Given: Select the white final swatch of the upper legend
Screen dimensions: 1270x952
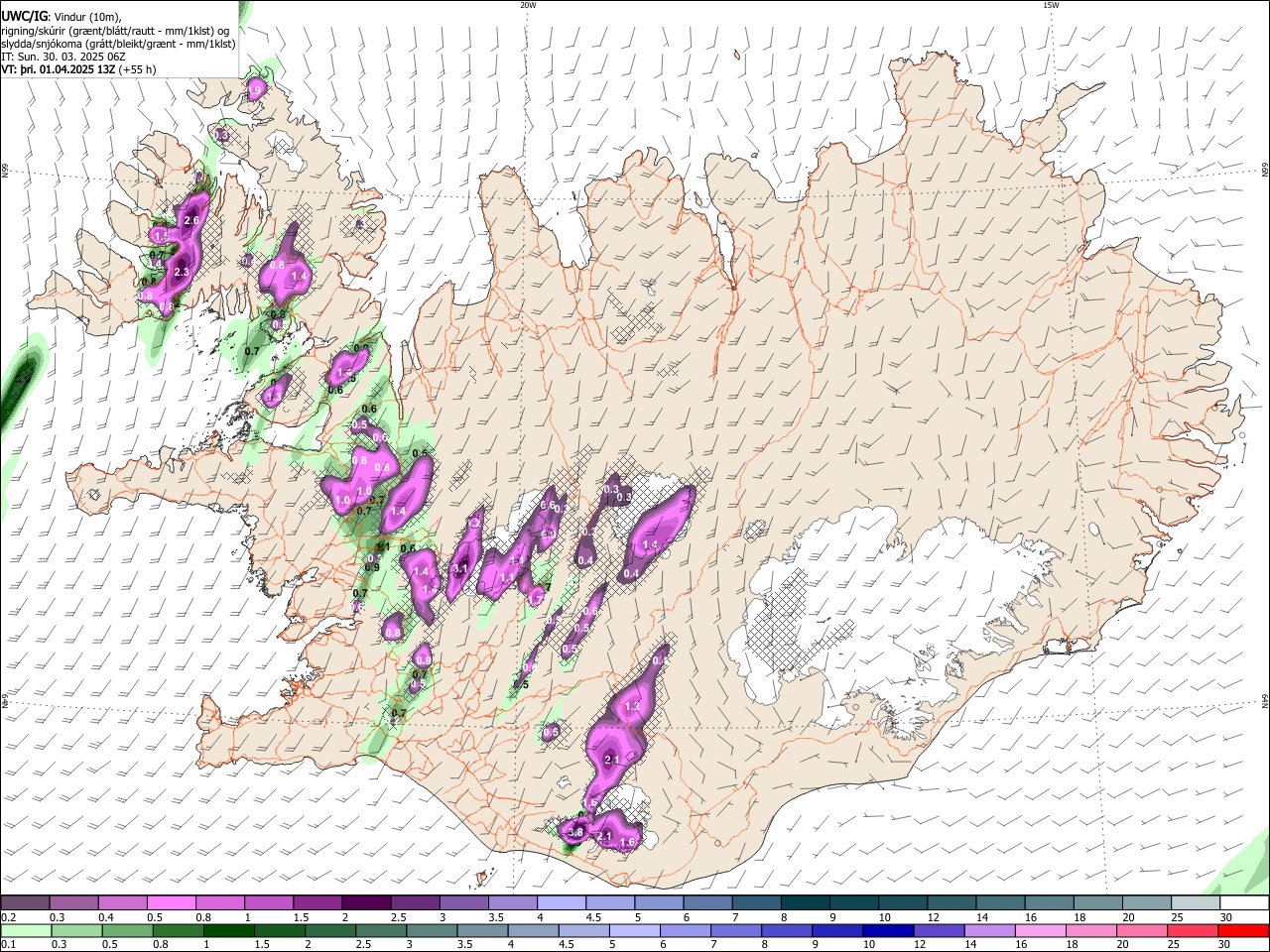Looking at the screenshot, I should (1243, 903).
